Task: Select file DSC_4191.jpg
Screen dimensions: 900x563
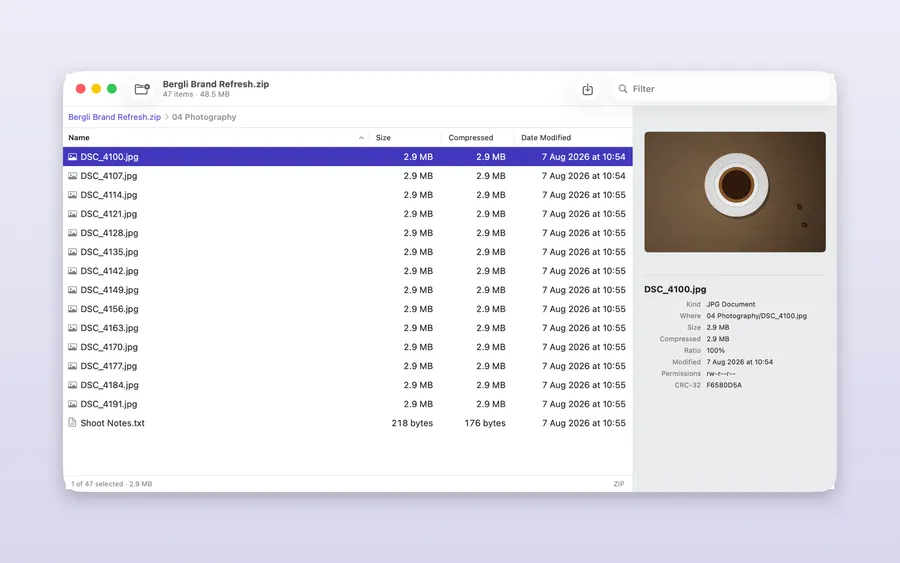Action: (x=348, y=403)
